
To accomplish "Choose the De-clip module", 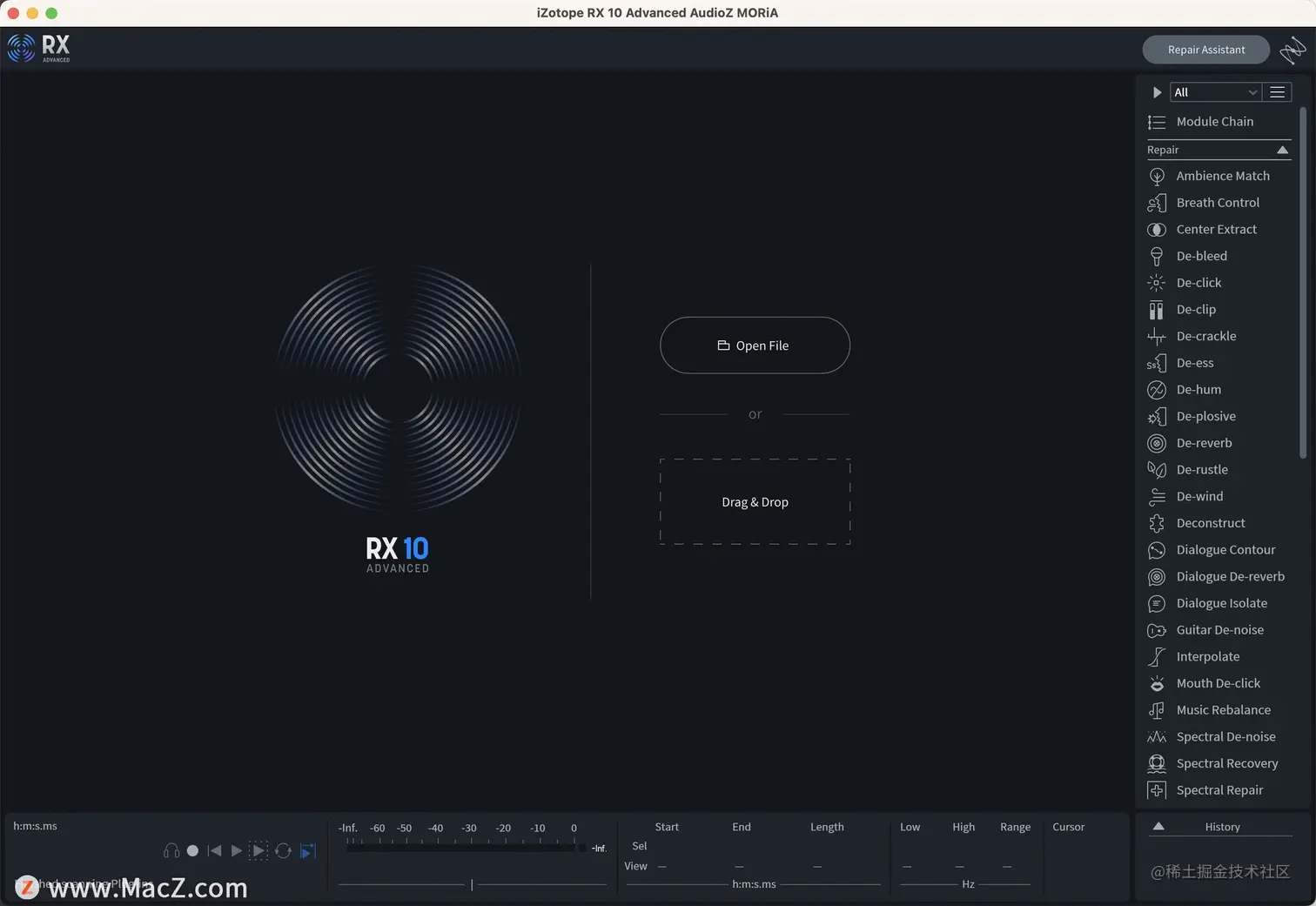I will (1182, 310).
